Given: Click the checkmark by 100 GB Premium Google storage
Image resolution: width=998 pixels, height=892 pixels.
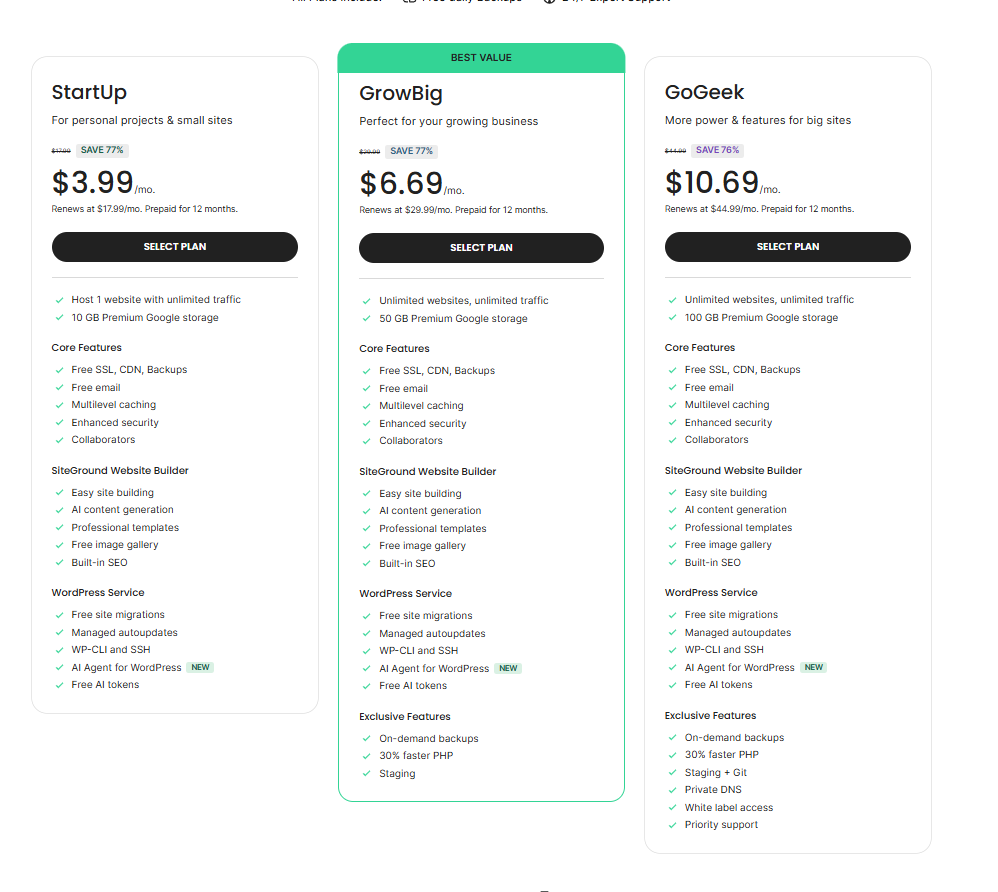Looking at the screenshot, I should tap(672, 318).
